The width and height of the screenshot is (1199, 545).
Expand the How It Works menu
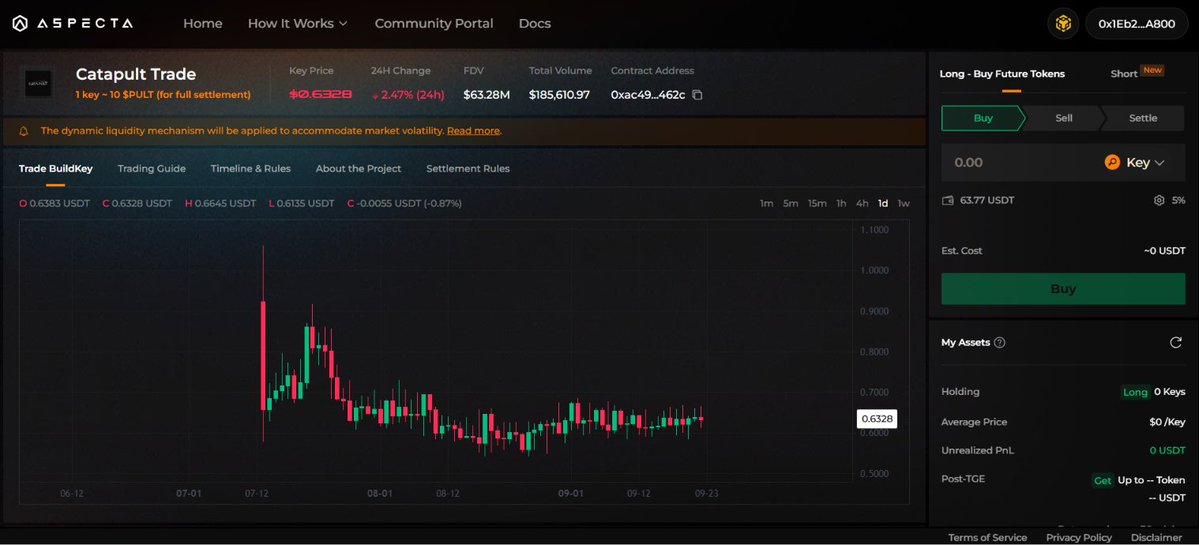pos(297,24)
